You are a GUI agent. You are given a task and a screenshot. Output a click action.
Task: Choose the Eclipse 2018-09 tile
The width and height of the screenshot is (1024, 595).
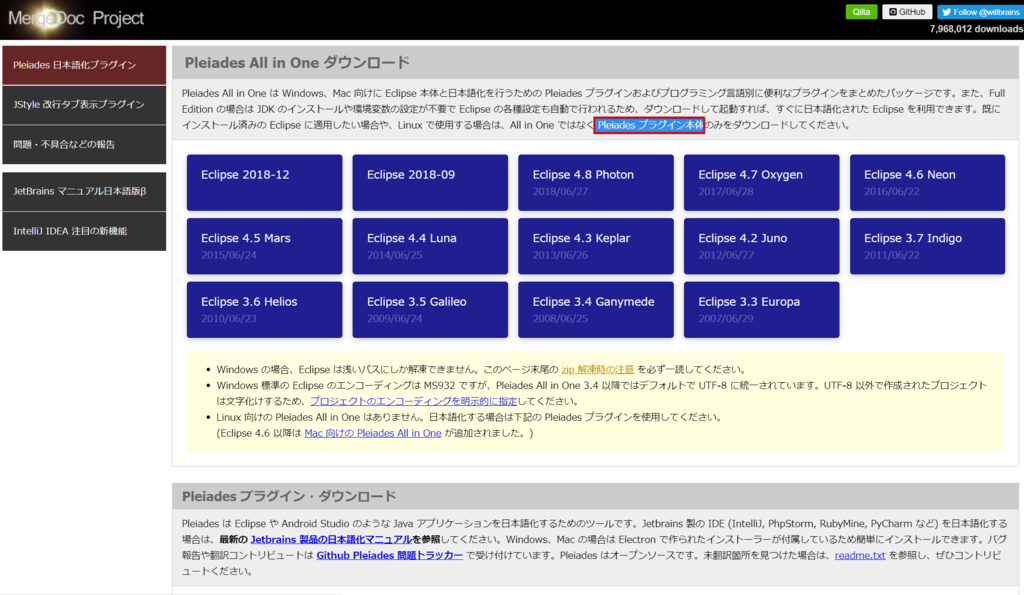coord(430,182)
